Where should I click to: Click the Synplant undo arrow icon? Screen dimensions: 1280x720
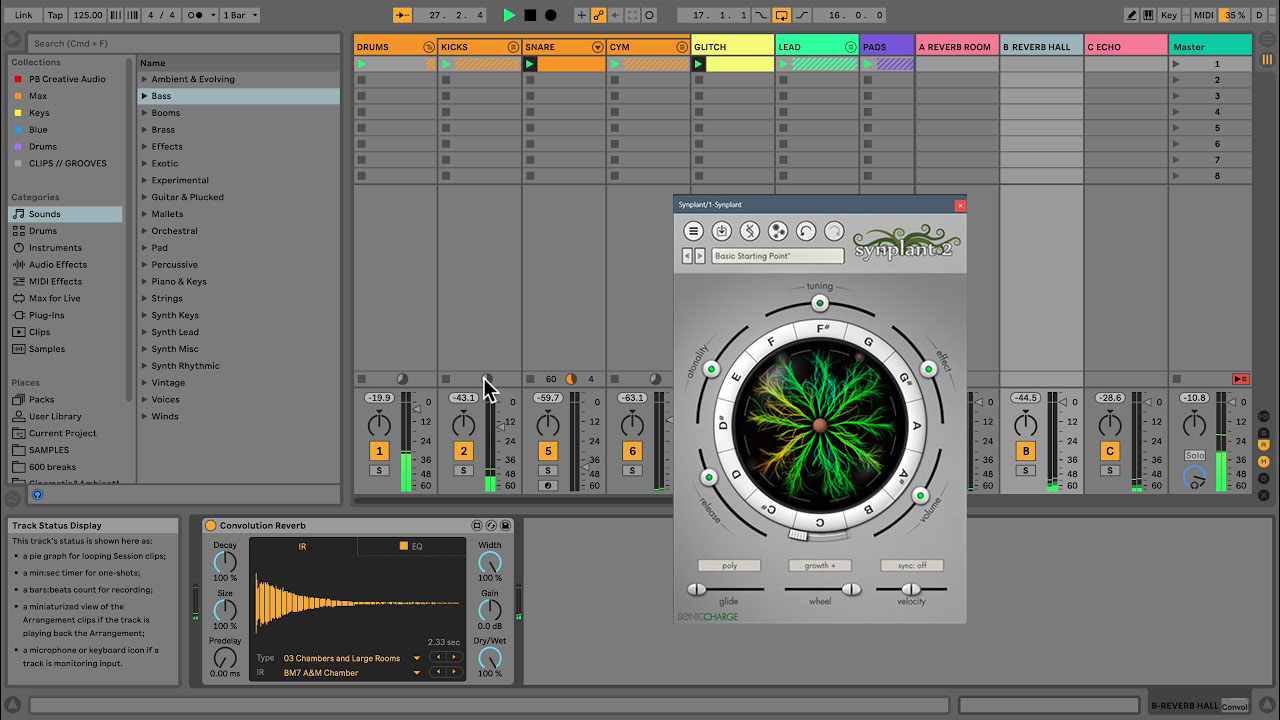[x=805, y=231]
